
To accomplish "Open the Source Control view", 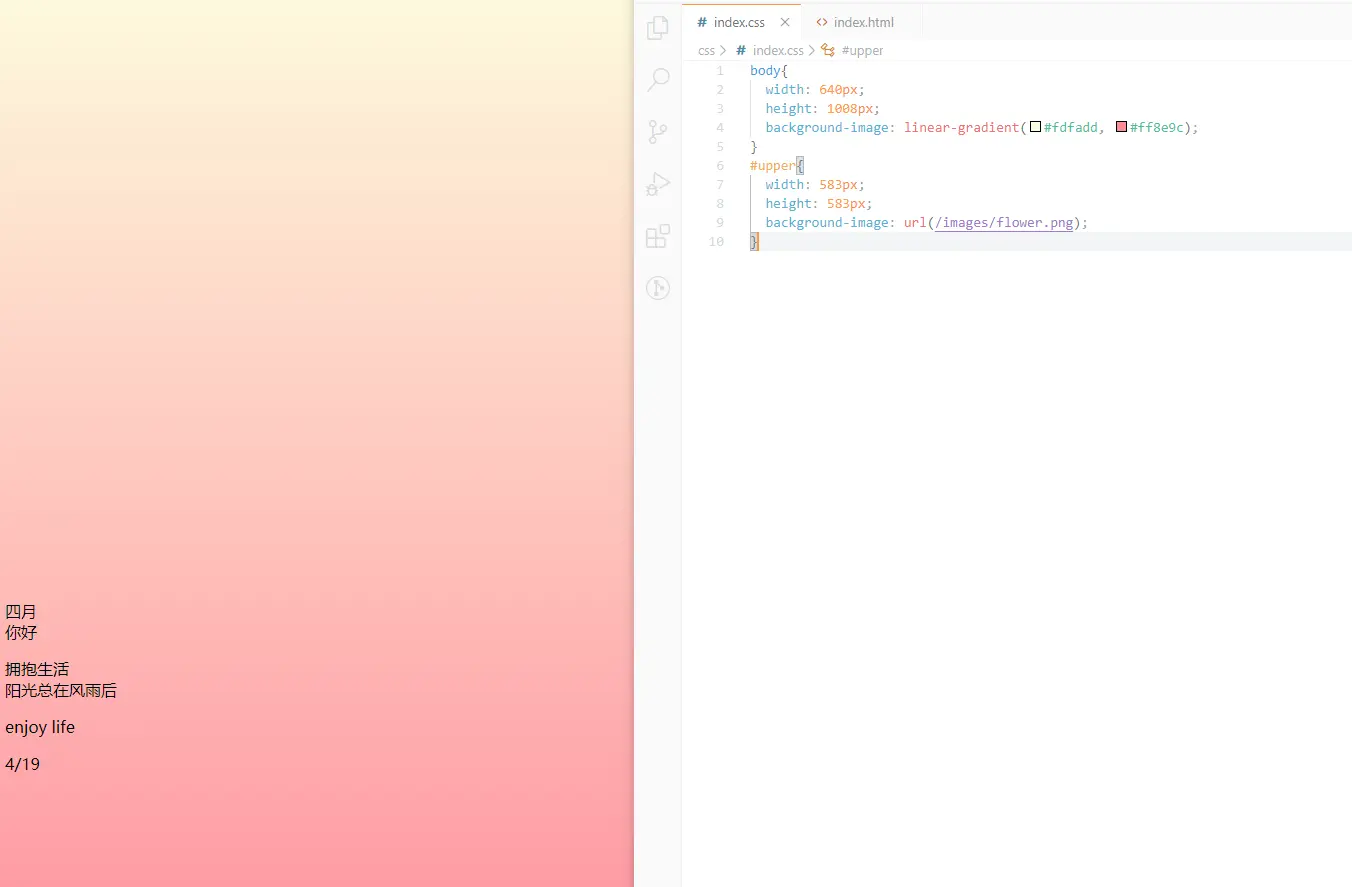I will (658, 132).
